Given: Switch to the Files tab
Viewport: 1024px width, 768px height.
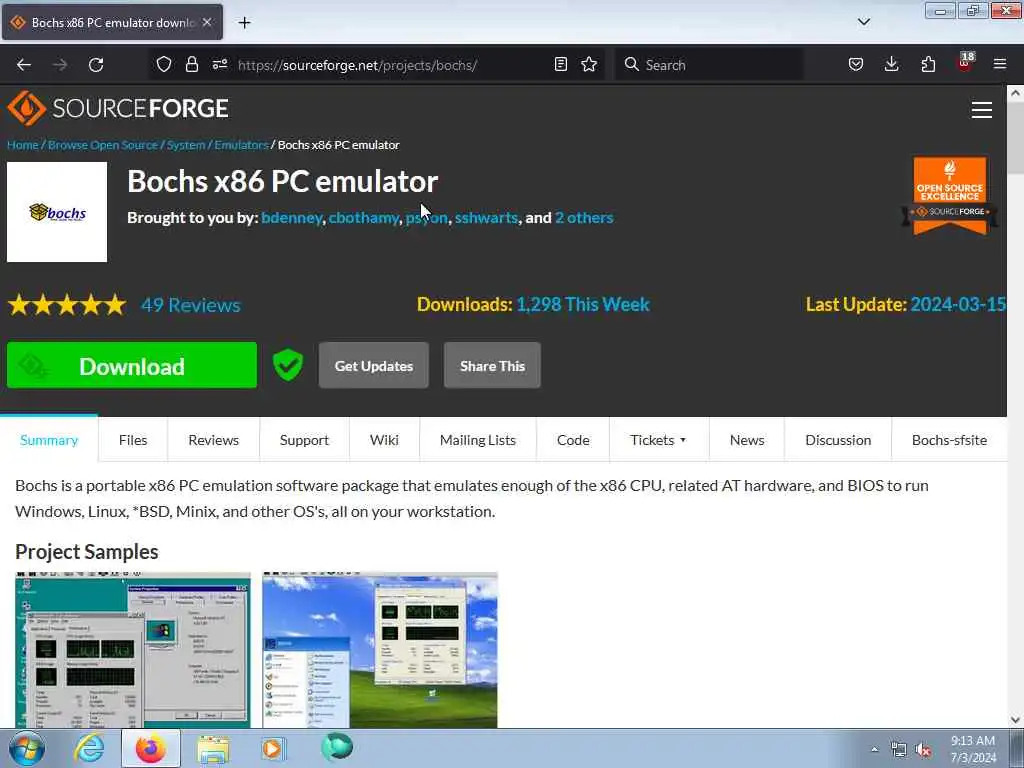Looking at the screenshot, I should point(133,440).
